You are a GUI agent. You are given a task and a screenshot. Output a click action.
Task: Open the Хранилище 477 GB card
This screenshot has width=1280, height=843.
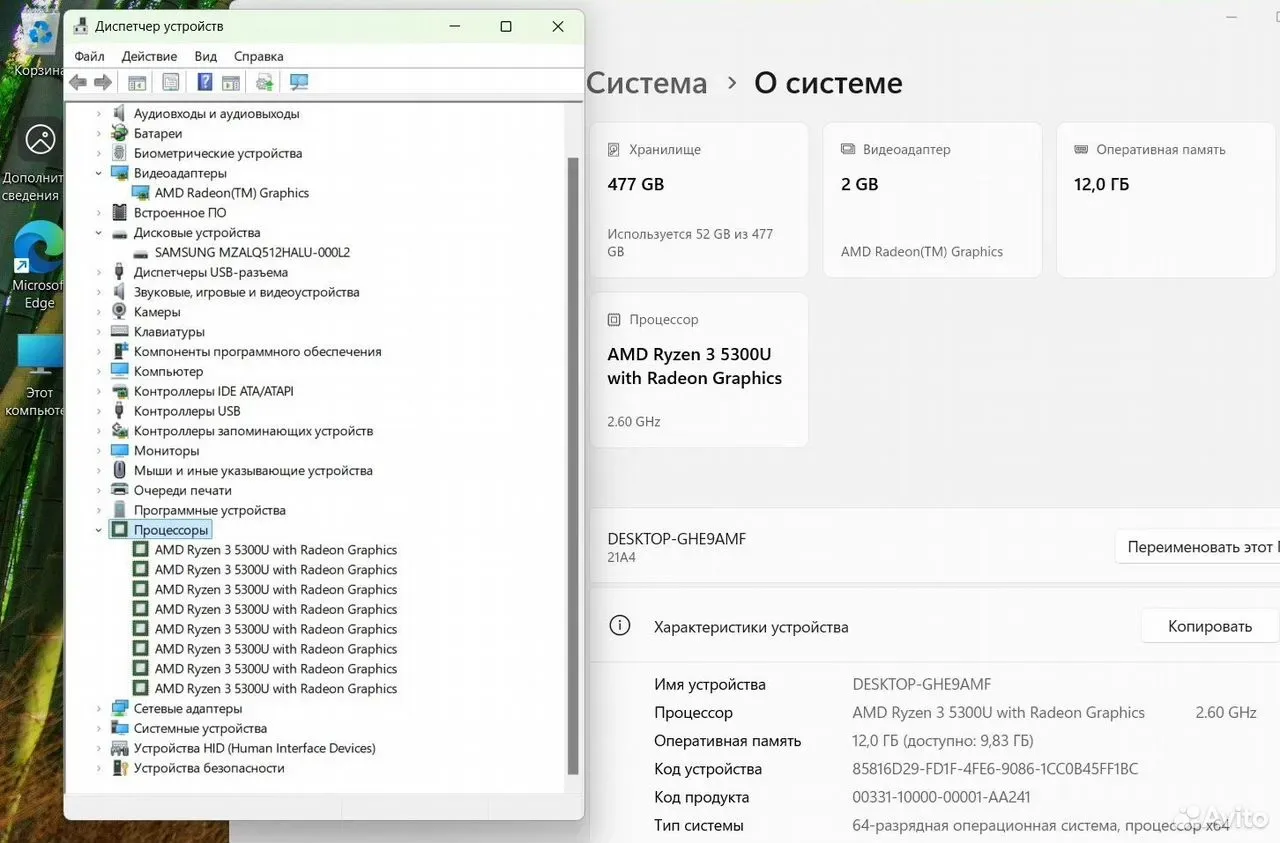(699, 200)
